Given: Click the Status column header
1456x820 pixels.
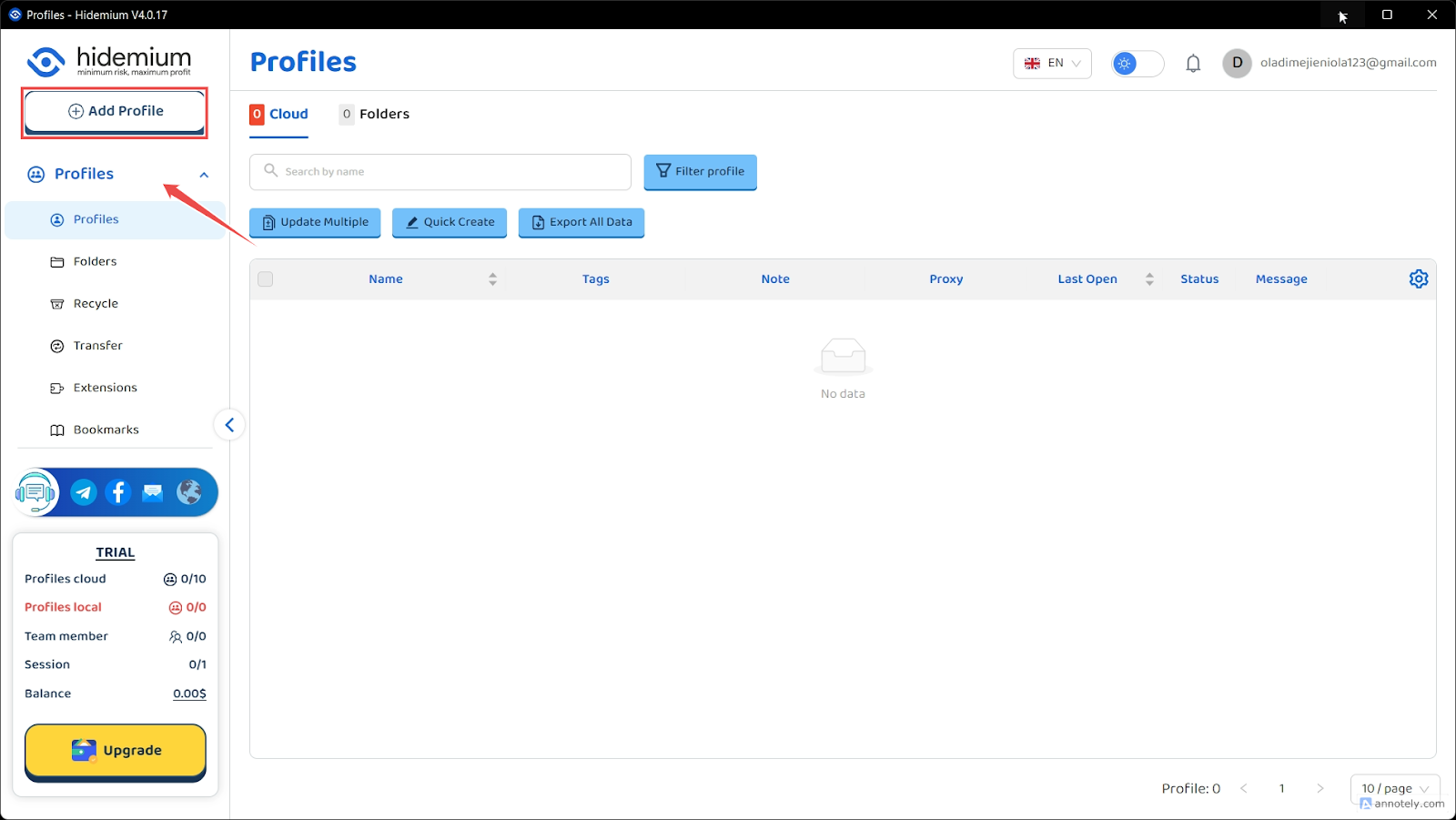Looking at the screenshot, I should coord(1199,279).
